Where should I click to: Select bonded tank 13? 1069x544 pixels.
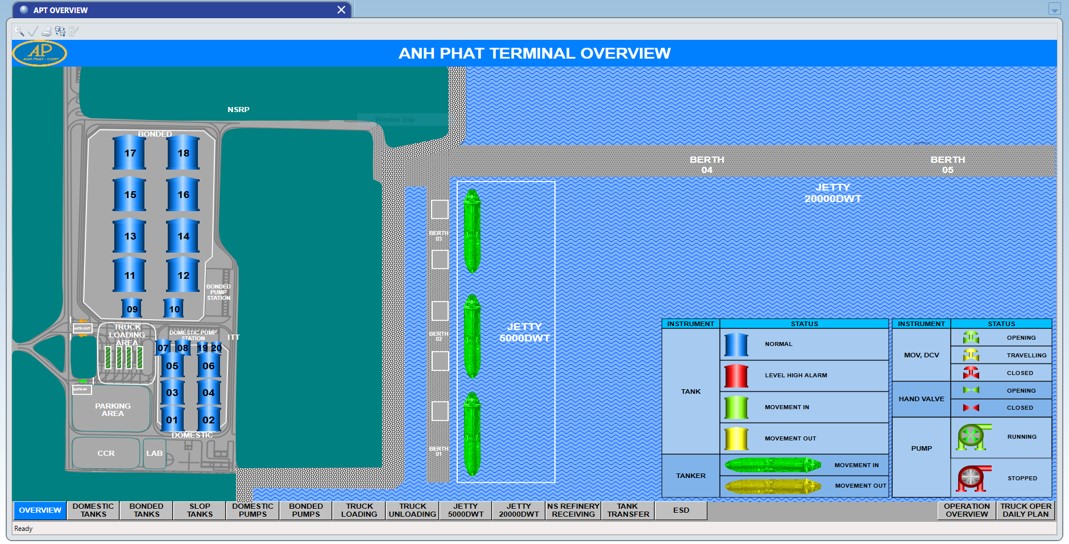pos(130,236)
